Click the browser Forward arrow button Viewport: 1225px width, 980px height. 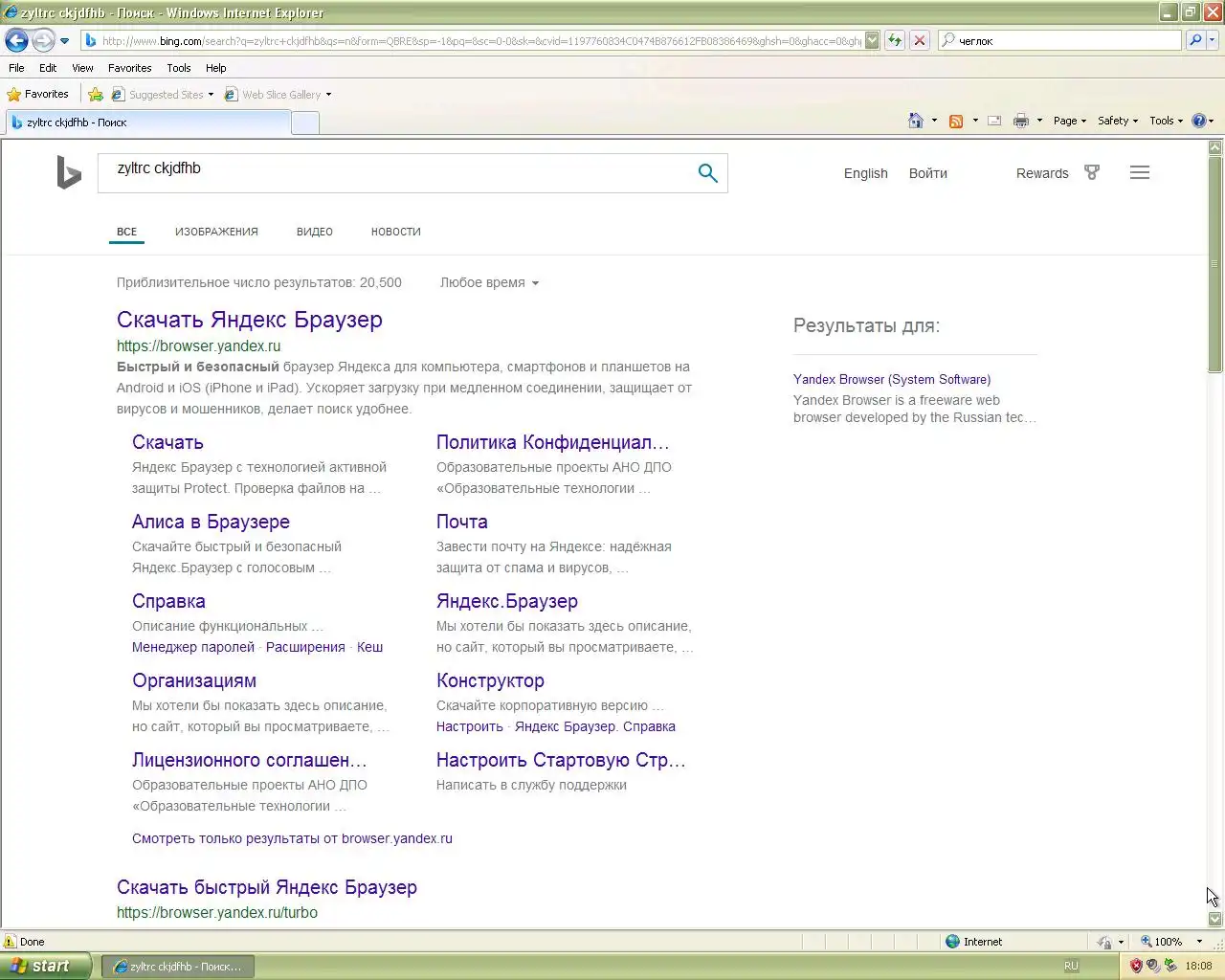[x=43, y=40]
